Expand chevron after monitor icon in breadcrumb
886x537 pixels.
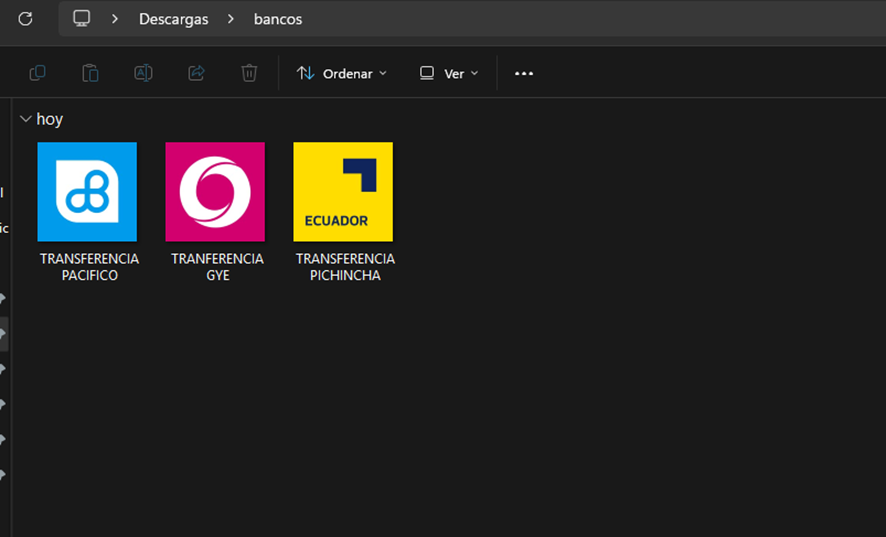pyautogui.click(x=115, y=19)
